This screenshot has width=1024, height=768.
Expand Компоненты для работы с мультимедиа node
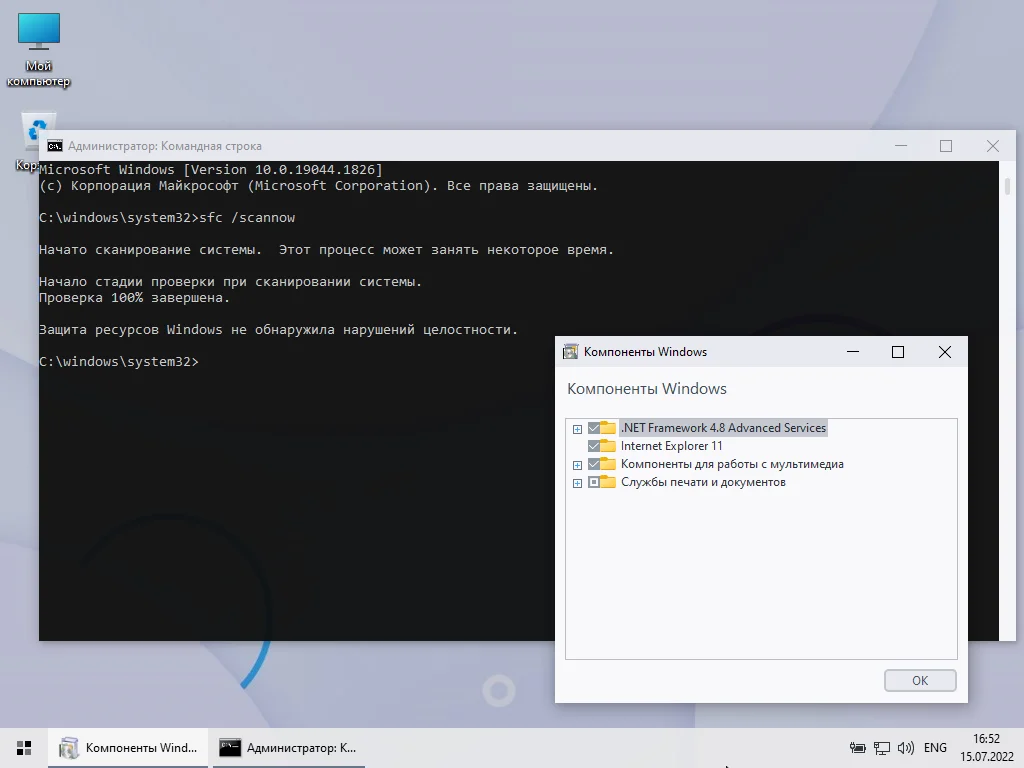click(577, 465)
